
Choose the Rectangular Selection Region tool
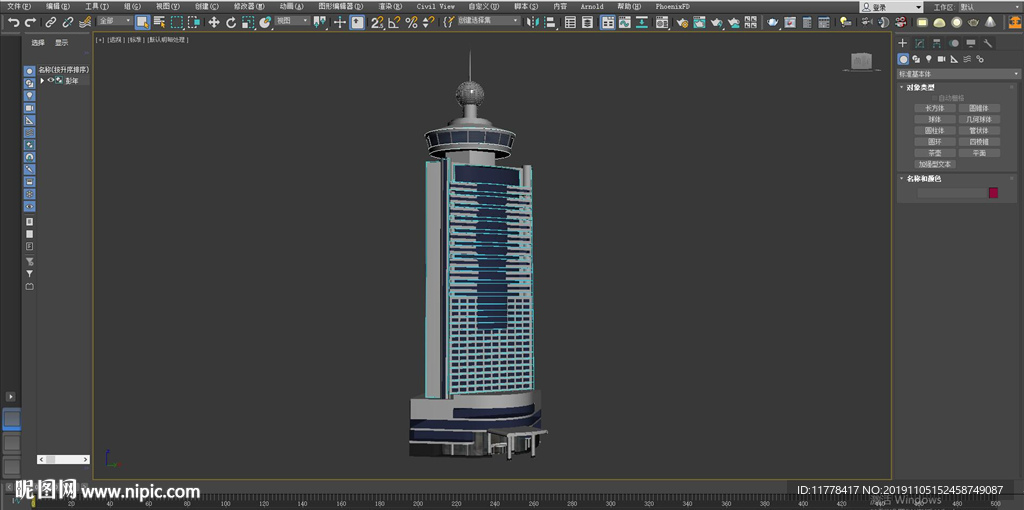177,22
